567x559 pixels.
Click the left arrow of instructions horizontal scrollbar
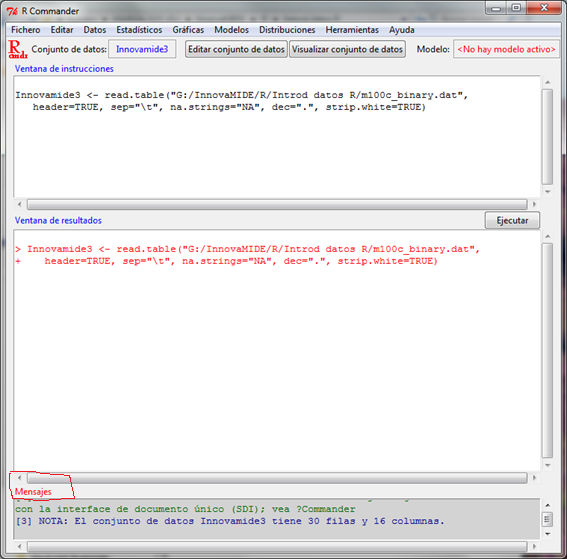20,204
